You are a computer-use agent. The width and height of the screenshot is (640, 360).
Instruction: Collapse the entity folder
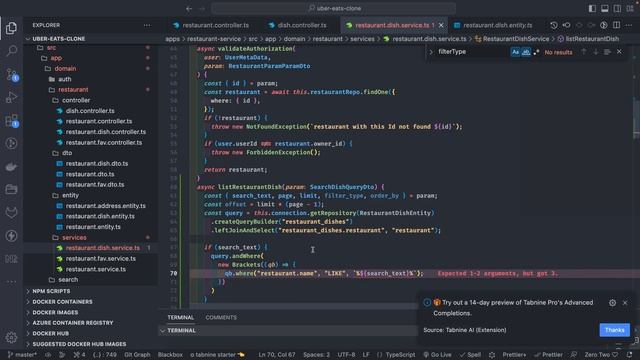point(70,196)
